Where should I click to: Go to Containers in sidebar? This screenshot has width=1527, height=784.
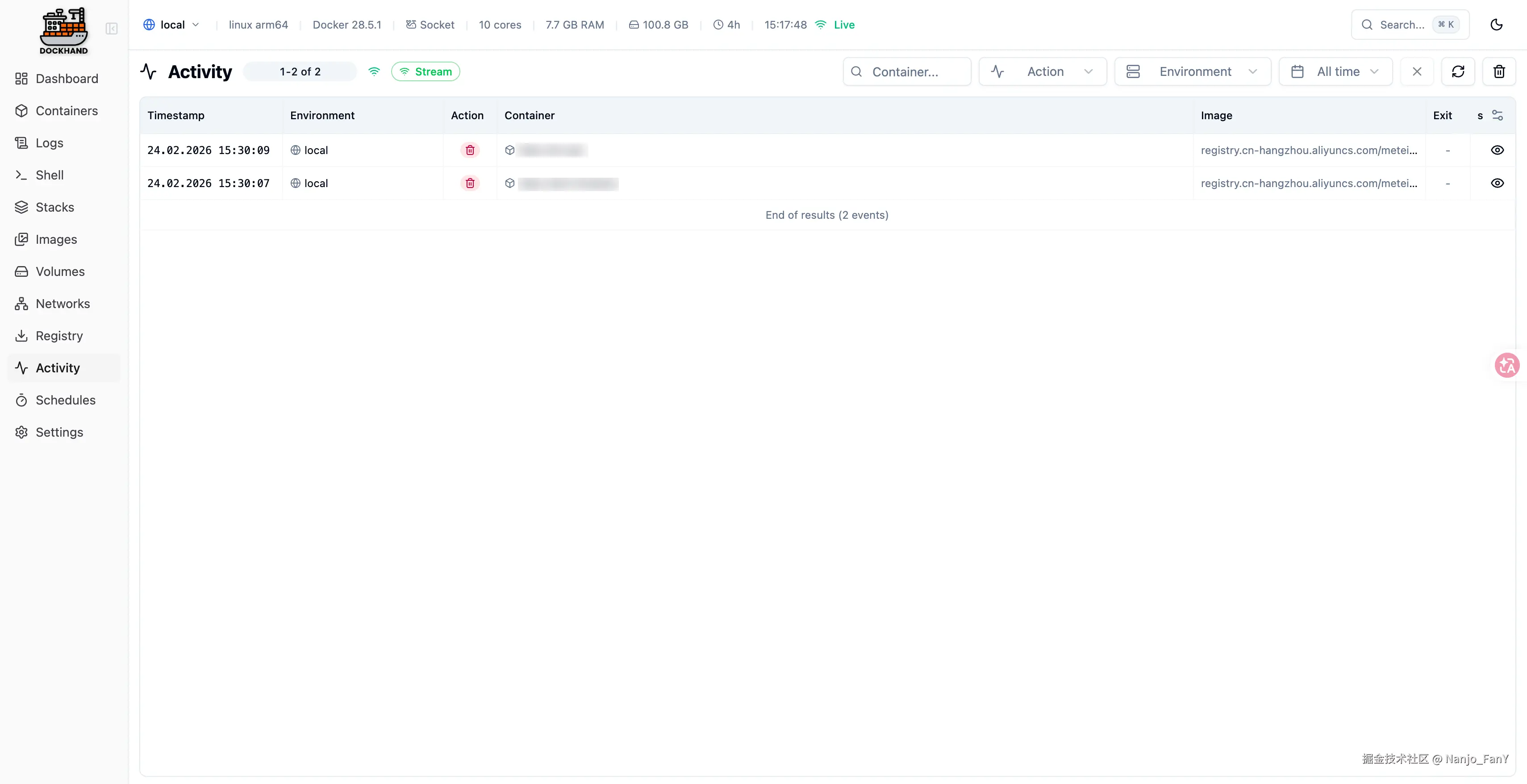67,111
